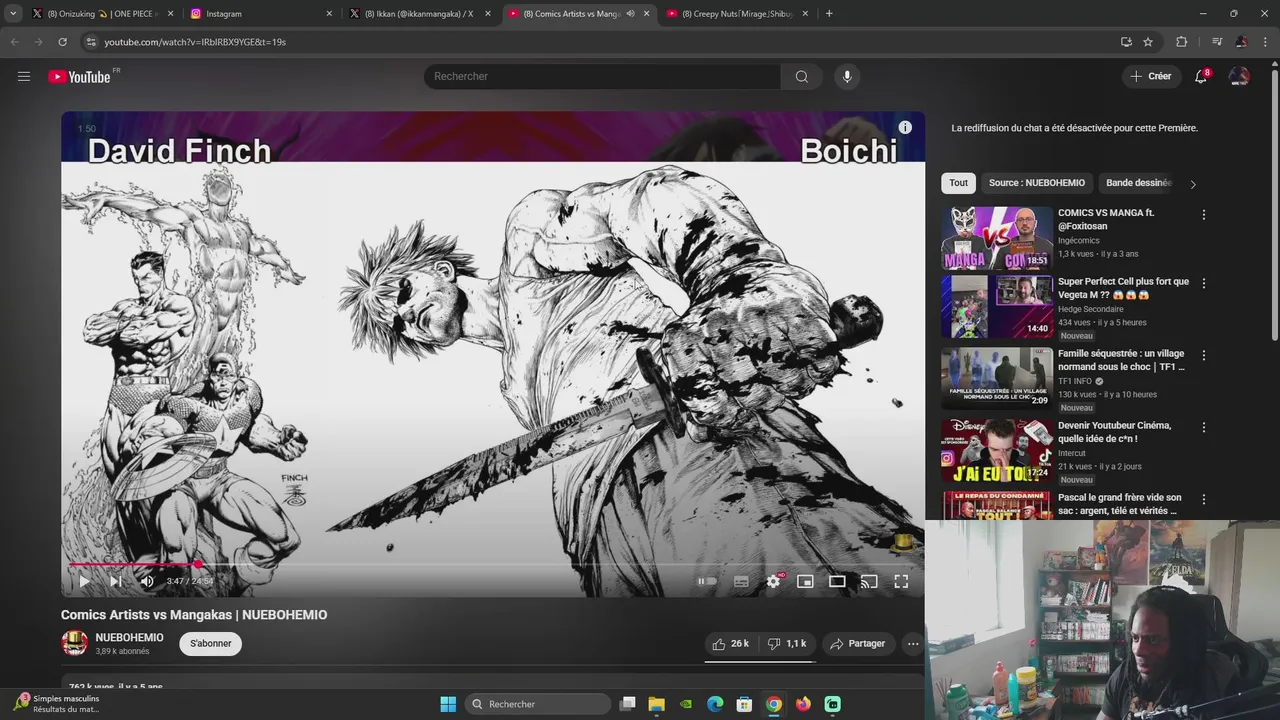Open the NUEBOHEMIO channel avatar

pos(74,643)
